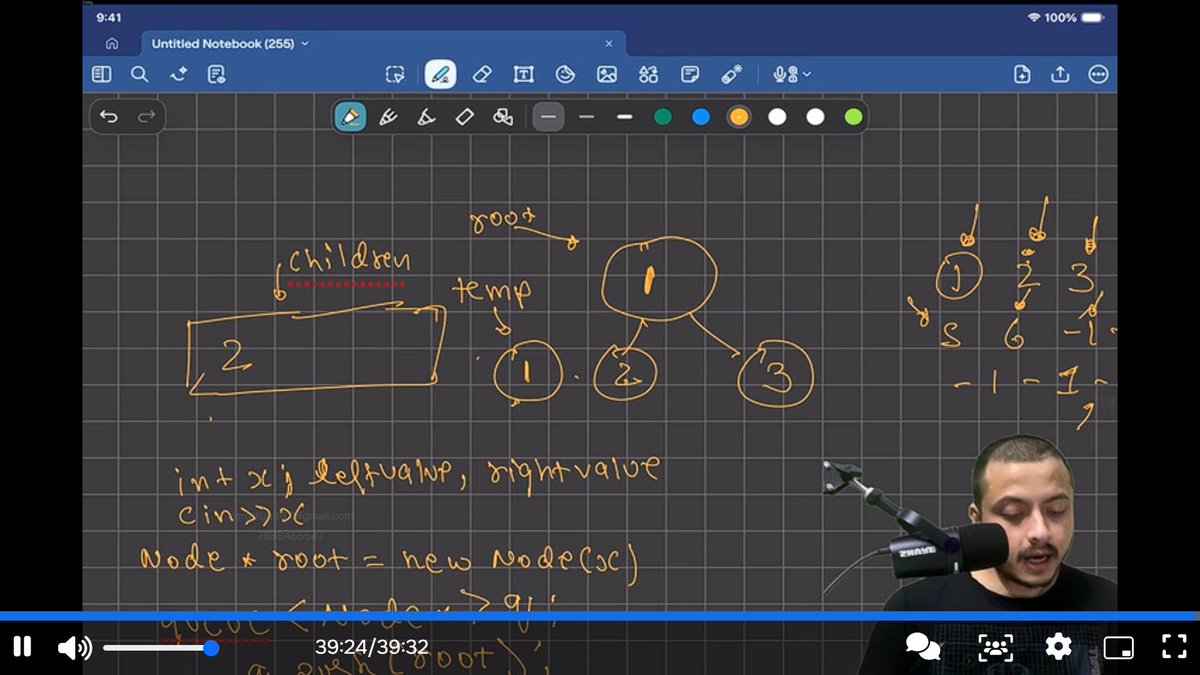This screenshot has width=1200, height=675.
Task: Pick the dark green color swatch
Action: 663,117
